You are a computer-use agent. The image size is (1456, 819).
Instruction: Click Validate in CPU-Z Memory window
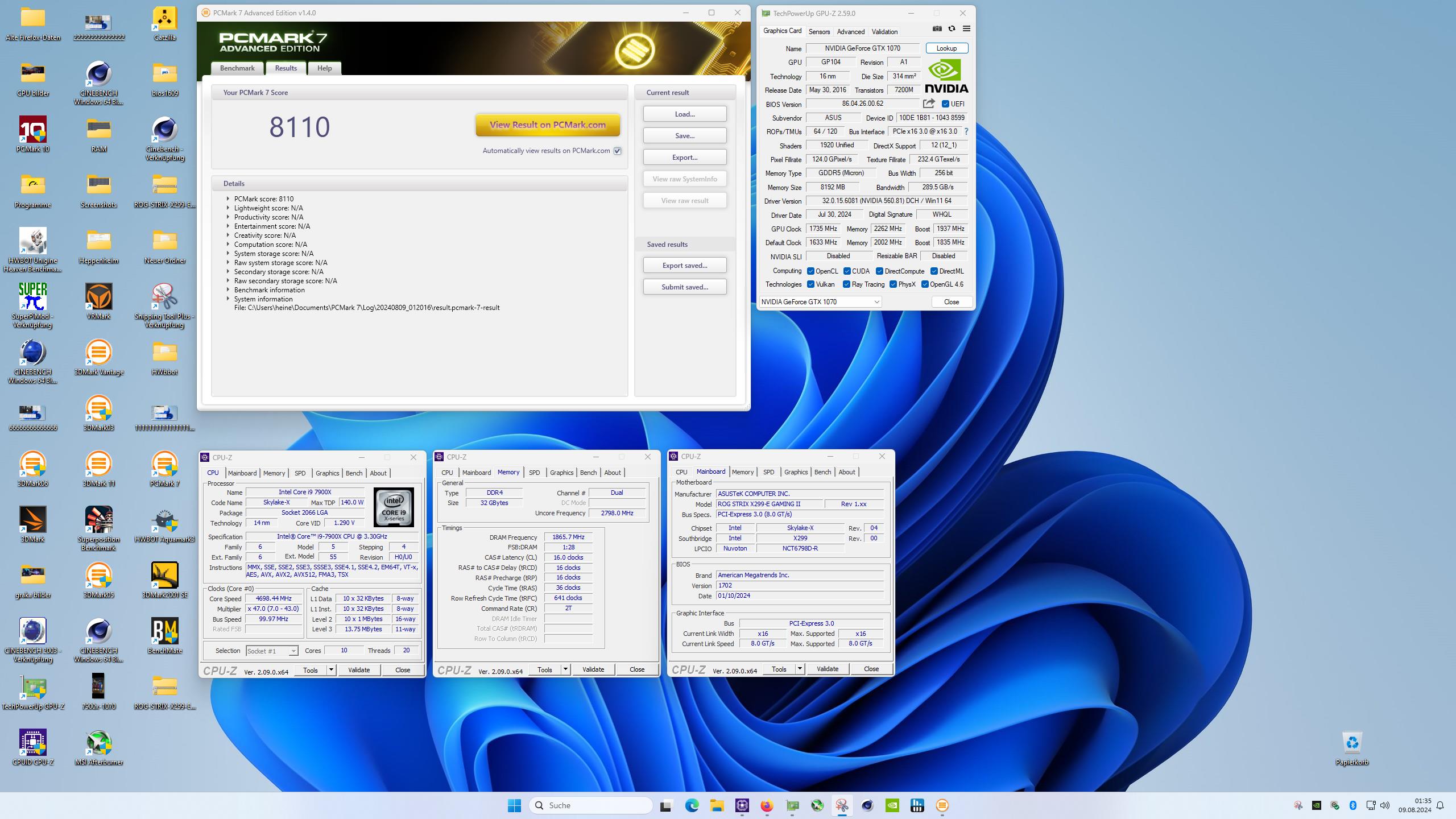coord(593,669)
